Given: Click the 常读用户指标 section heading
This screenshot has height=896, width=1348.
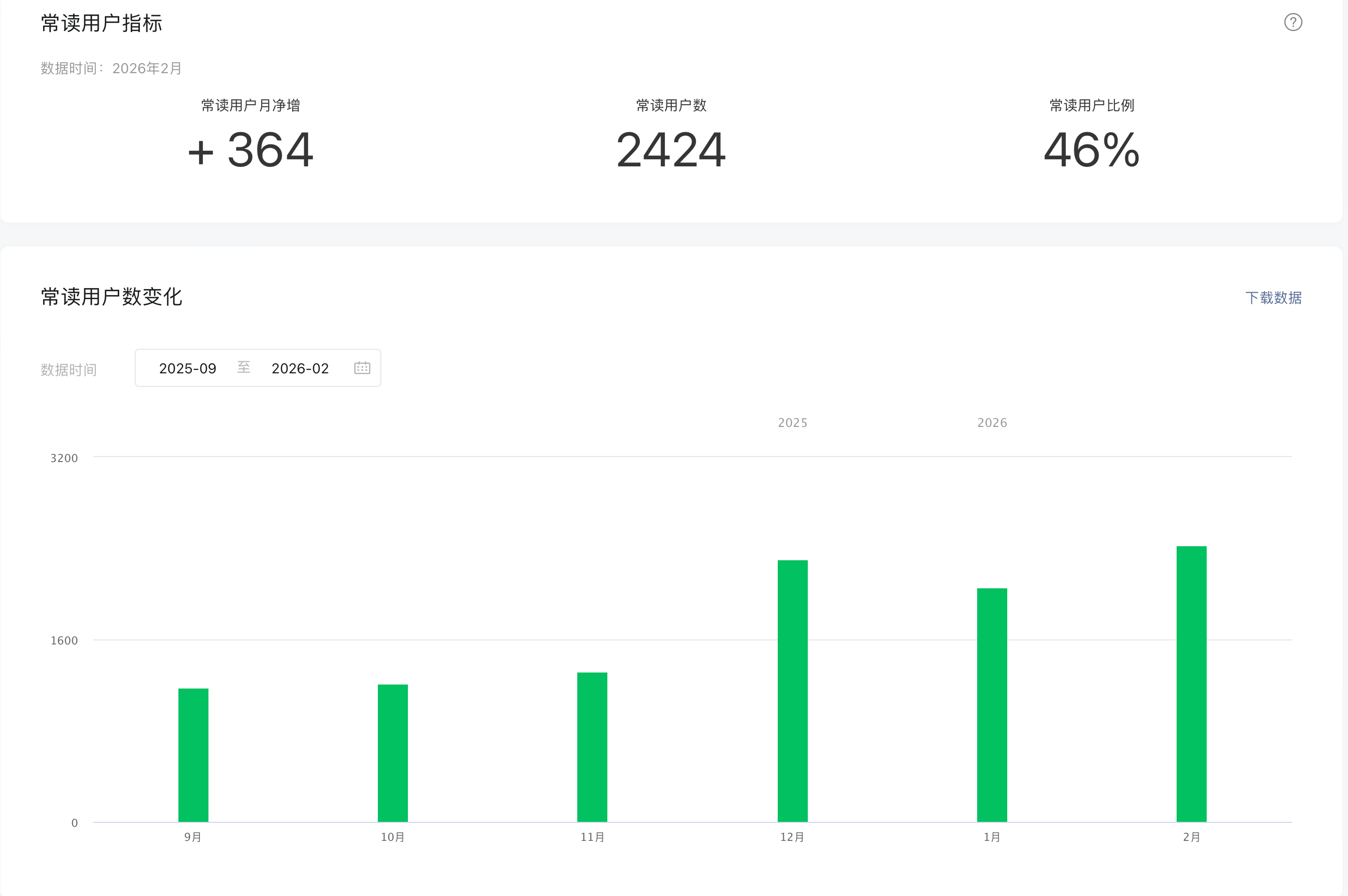Looking at the screenshot, I should click(102, 24).
